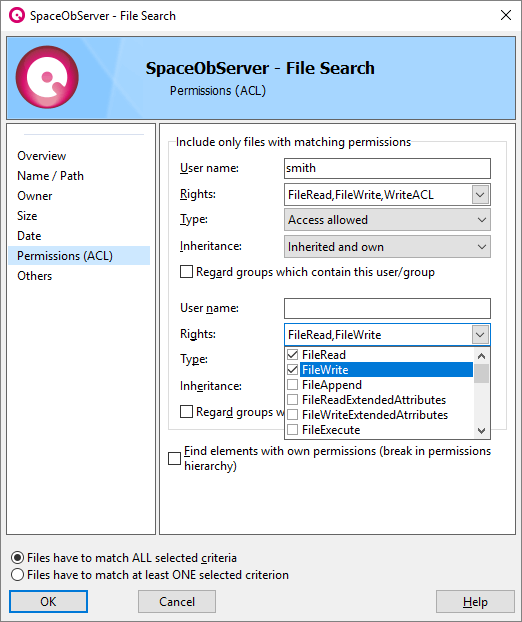Viewport: 522px width, 622px height.
Task: Click the Cancel button
Action: pyautogui.click(x=177, y=601)
